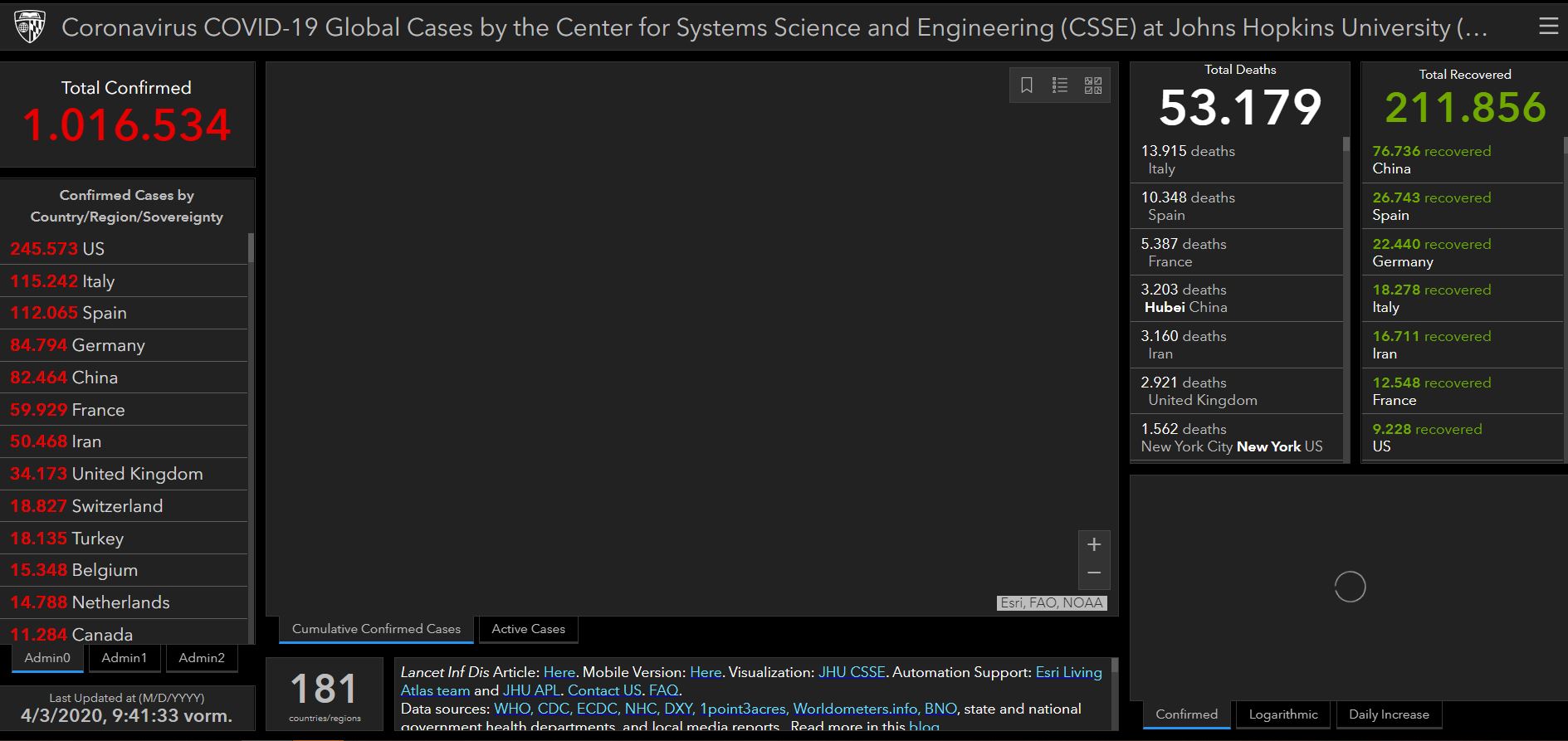1568x741 pixels.
Task: Switch chart to Daily Increase
Action: click(1389, 714)
